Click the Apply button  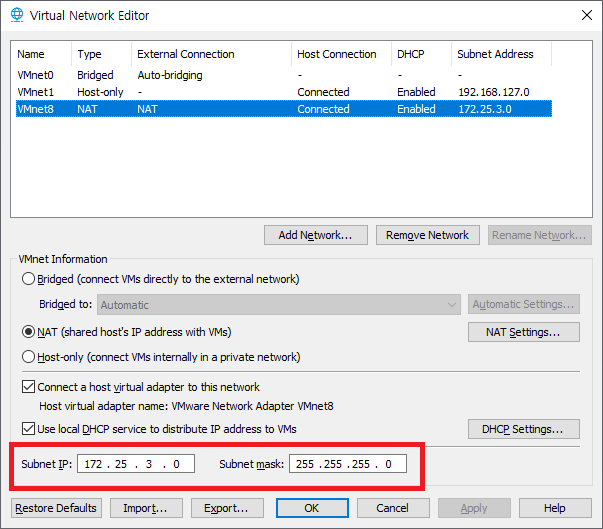coord(474,508)
